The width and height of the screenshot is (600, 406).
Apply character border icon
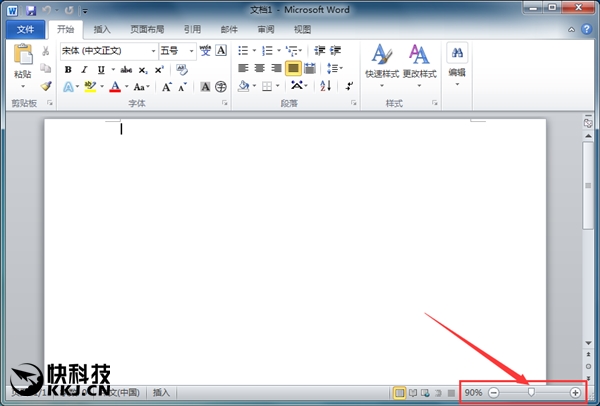(221, 51)
